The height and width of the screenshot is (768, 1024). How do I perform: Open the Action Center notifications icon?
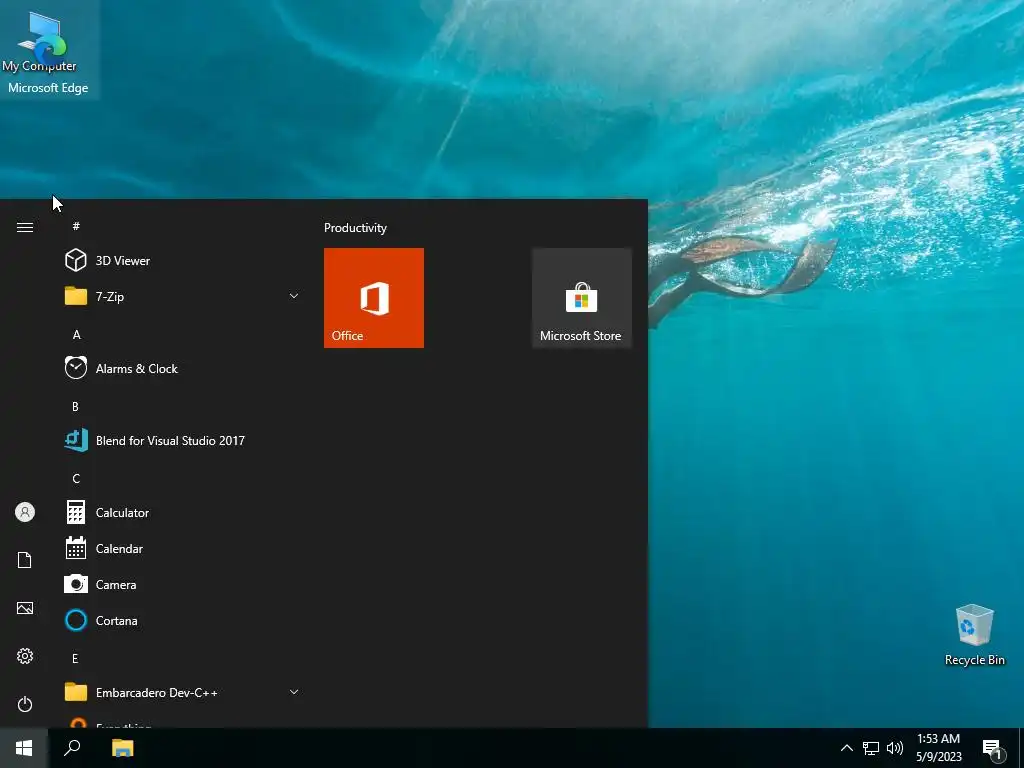[993, 748]
